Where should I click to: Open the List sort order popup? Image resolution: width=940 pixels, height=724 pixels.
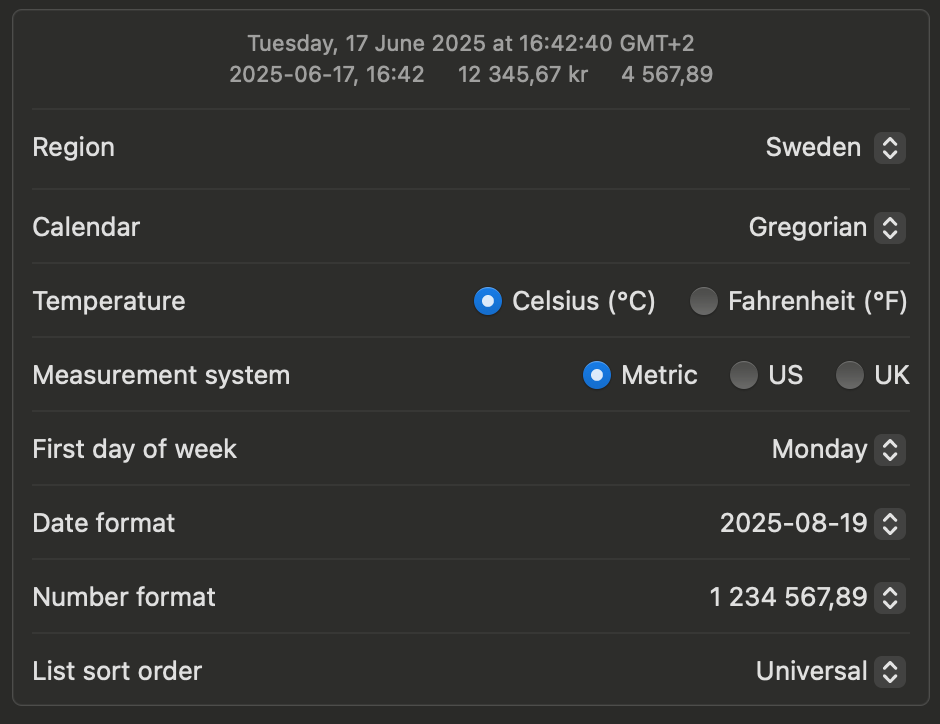click(811, 671)
